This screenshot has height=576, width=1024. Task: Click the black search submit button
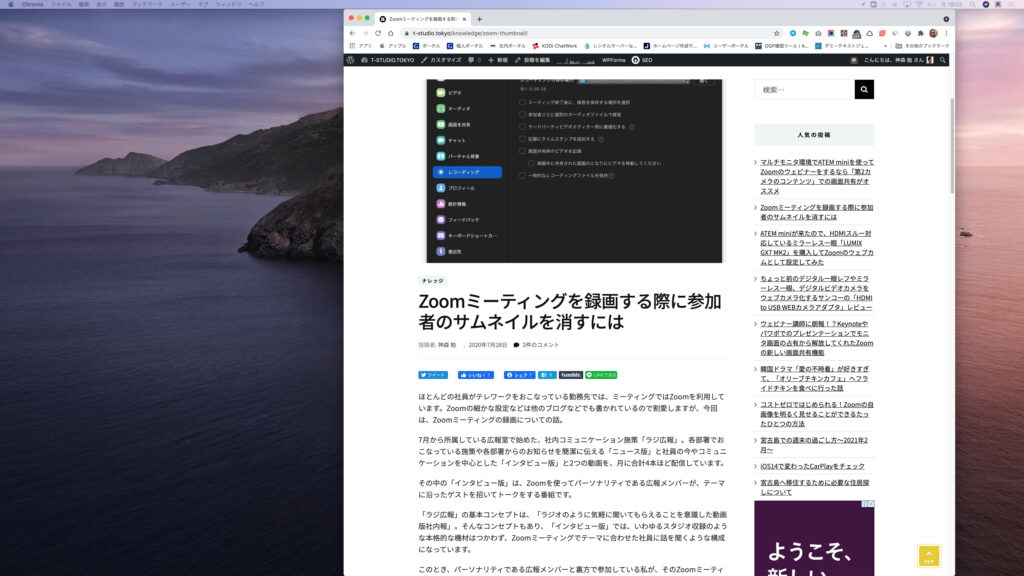(864, 89)
